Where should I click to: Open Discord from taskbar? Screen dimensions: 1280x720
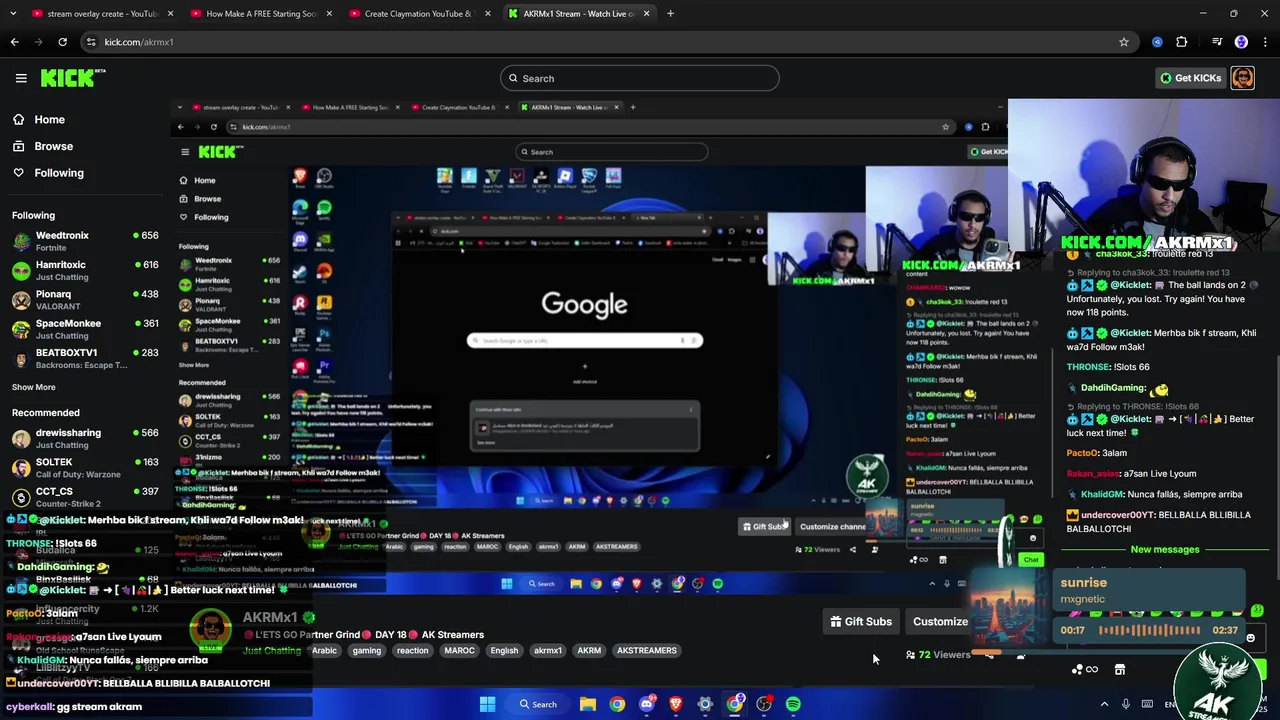coord(646,704)
